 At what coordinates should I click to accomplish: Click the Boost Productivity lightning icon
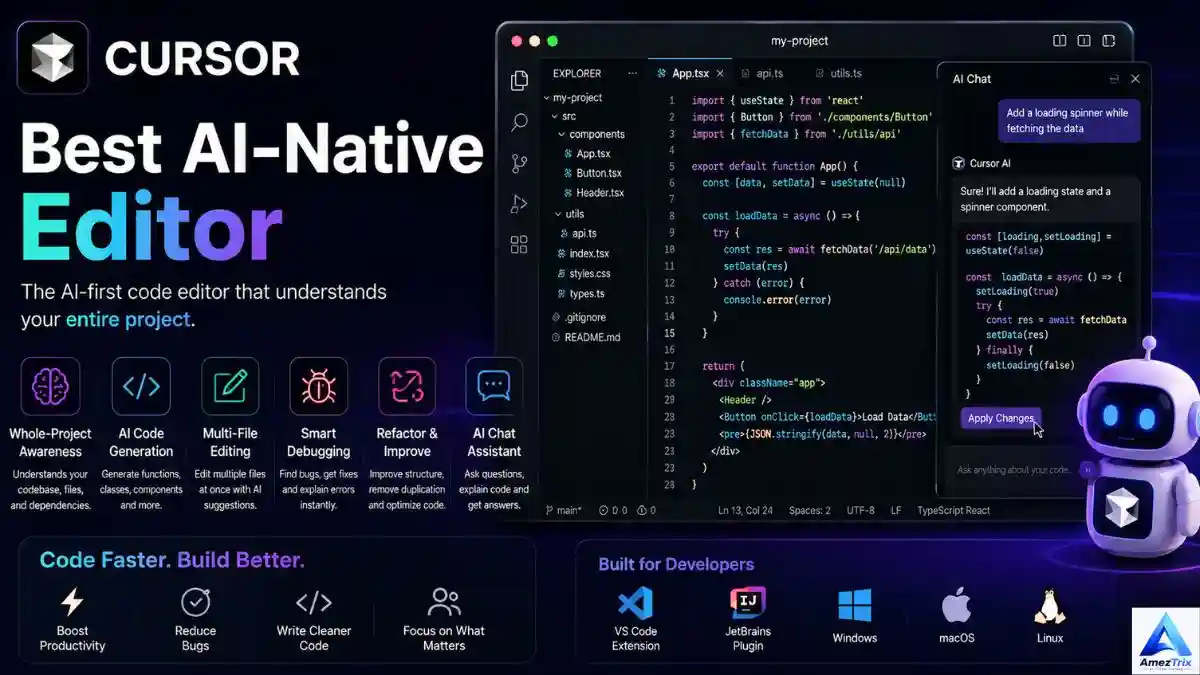[72, 601]
